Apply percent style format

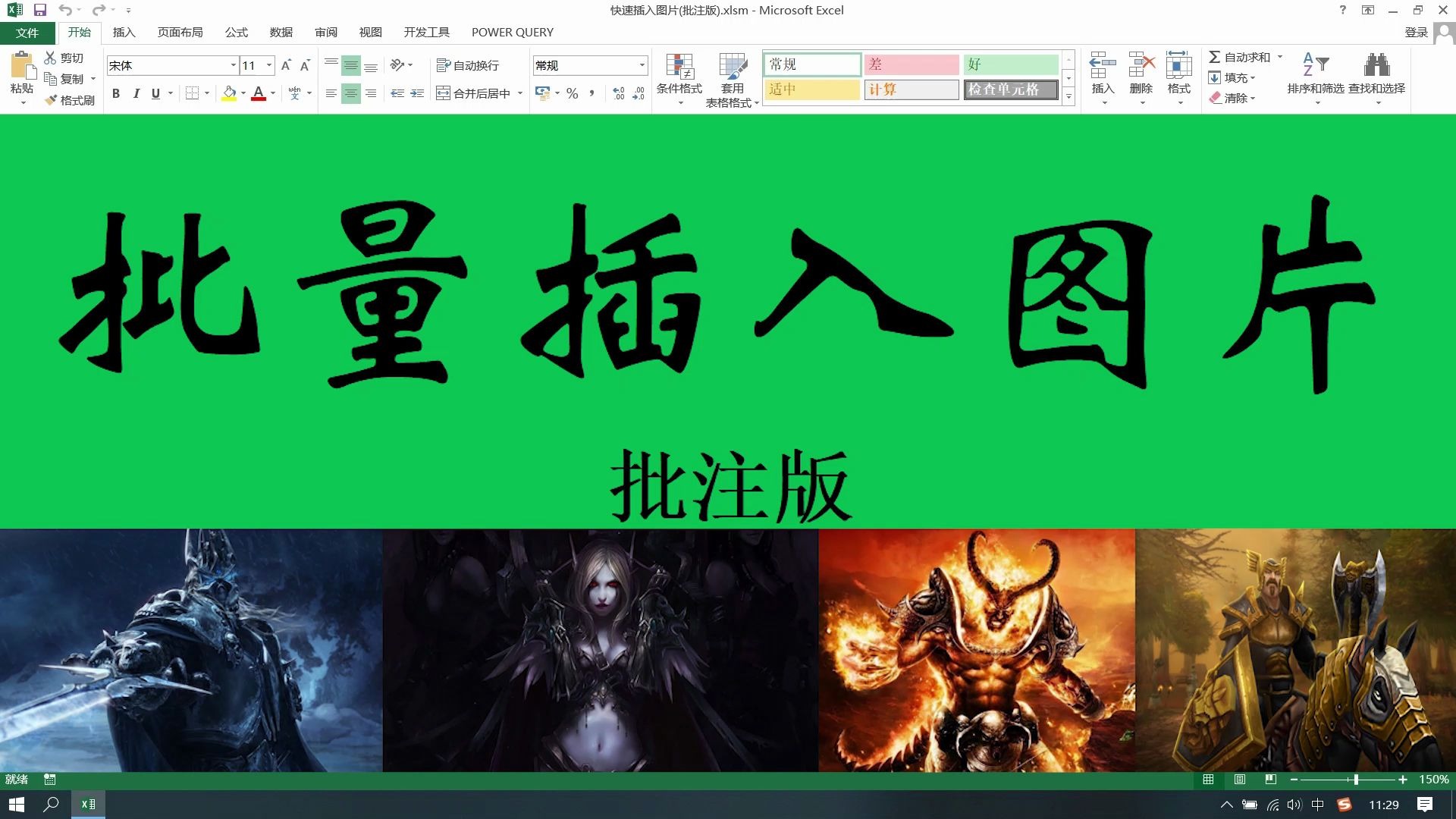573,93
